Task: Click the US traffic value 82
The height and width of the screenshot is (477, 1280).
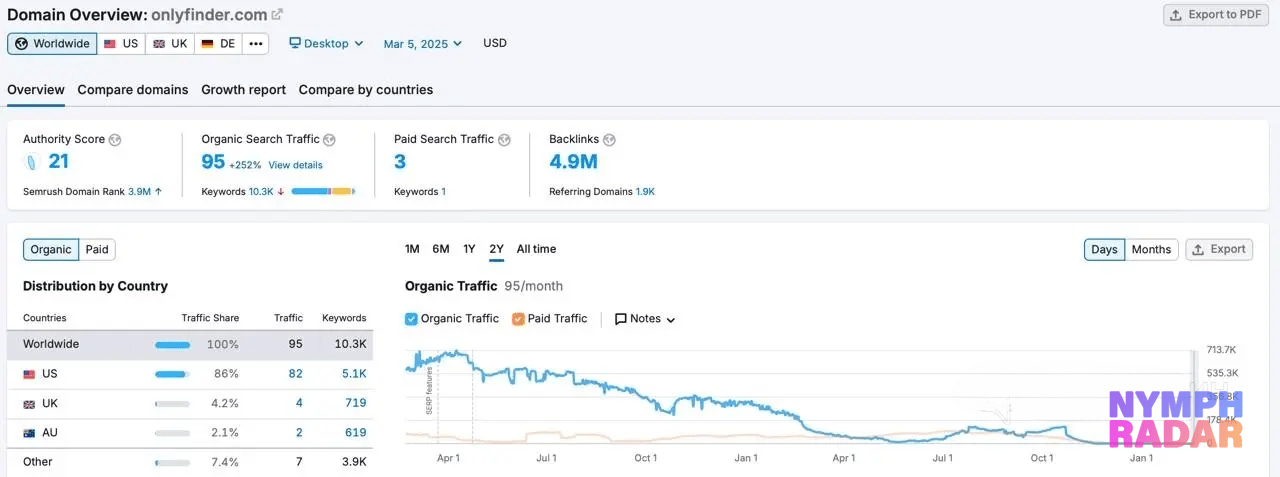Action: click(295, 374)
